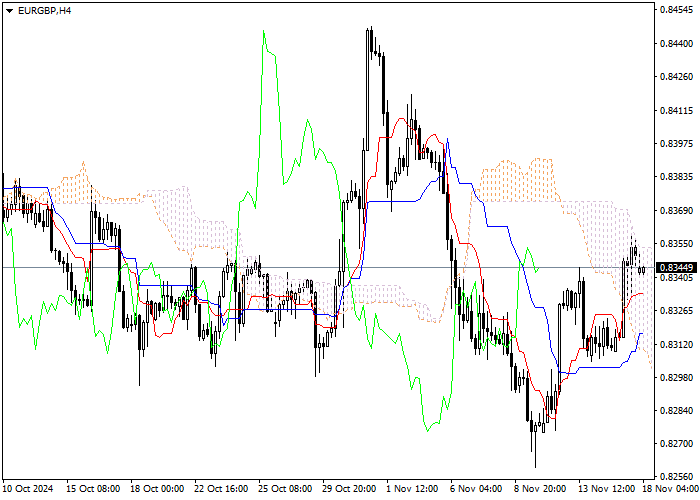700x500 pixels.
Task: Select the EURGBP,H4 chart title
Action: [x=44, y=11]
